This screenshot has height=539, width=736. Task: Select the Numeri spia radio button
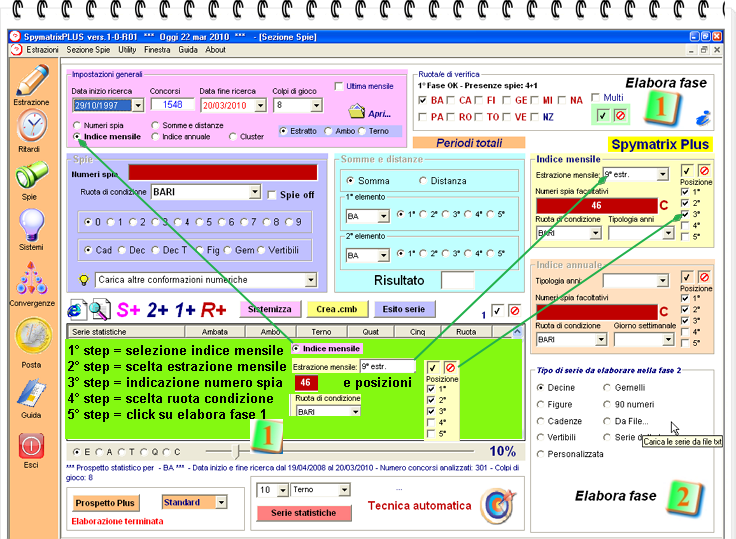coord(77,126)
